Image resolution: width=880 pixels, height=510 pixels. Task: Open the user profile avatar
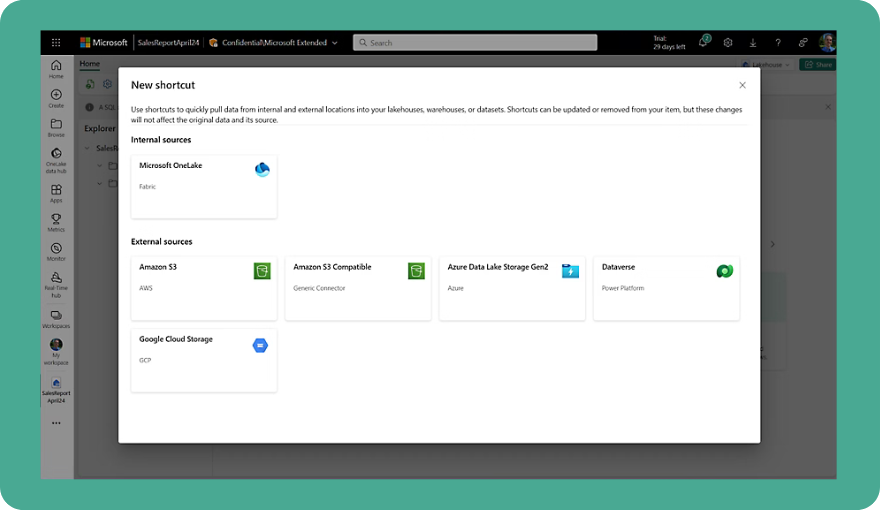pos(827,43)
